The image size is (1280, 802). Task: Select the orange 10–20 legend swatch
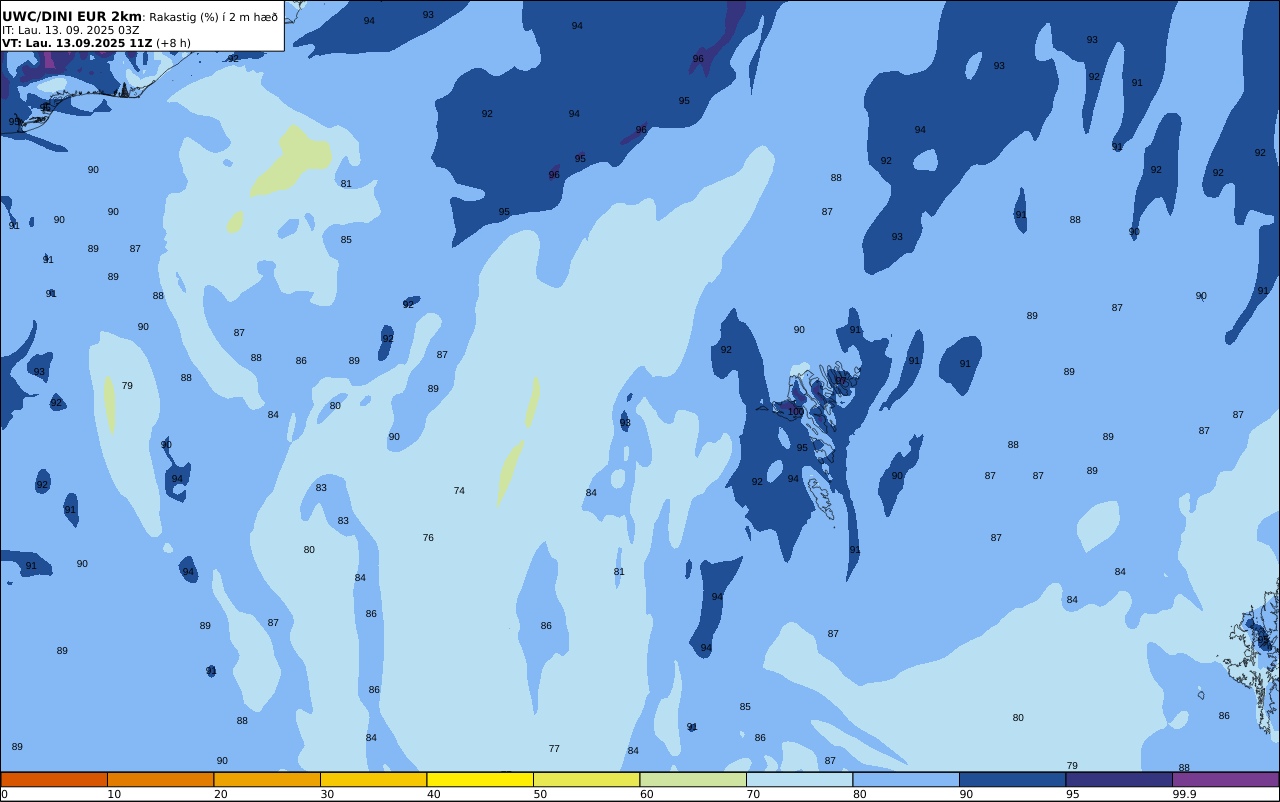click(x=160, y=779)
